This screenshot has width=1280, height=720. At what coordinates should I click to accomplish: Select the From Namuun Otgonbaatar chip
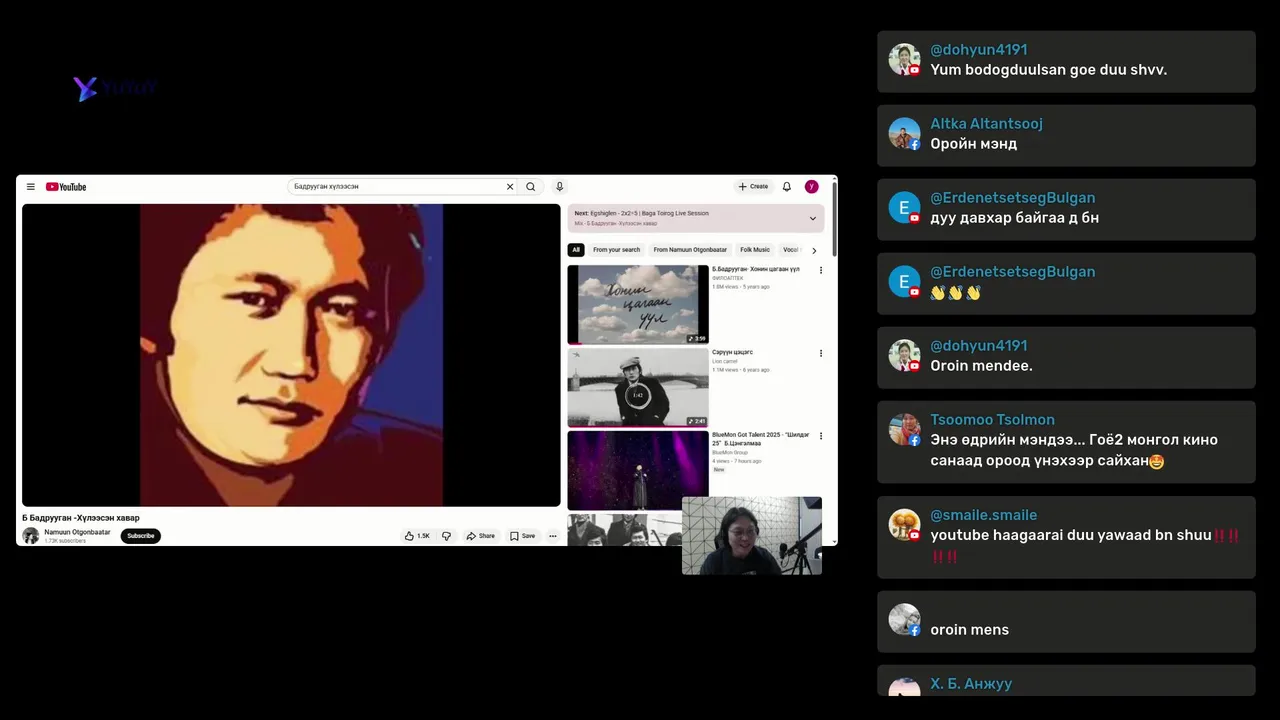coord(690,250)
